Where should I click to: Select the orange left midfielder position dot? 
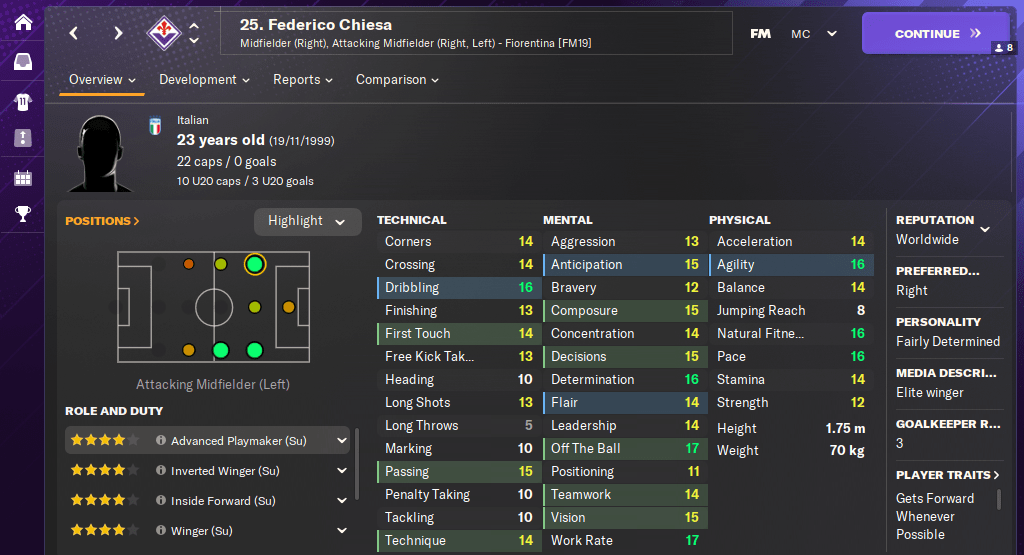189,264
